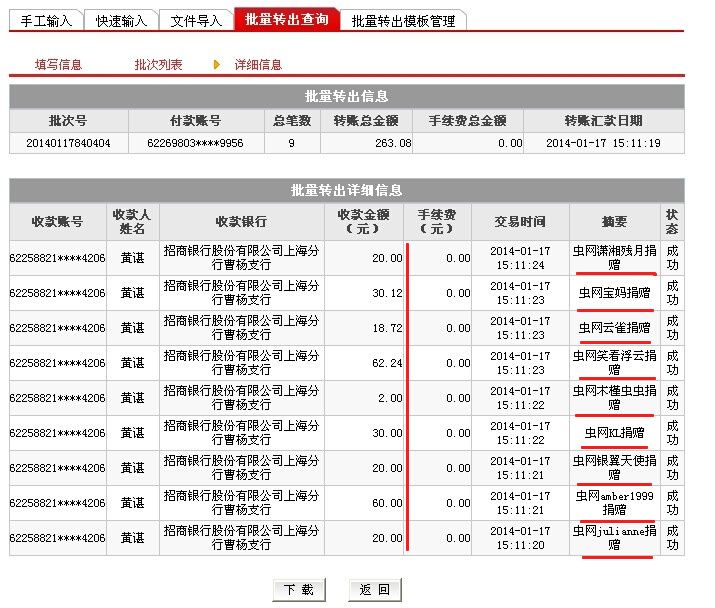This screenshot has height=608, width=715.
Task: Click the 批量转出查询 tab
Action: point(286,20)
